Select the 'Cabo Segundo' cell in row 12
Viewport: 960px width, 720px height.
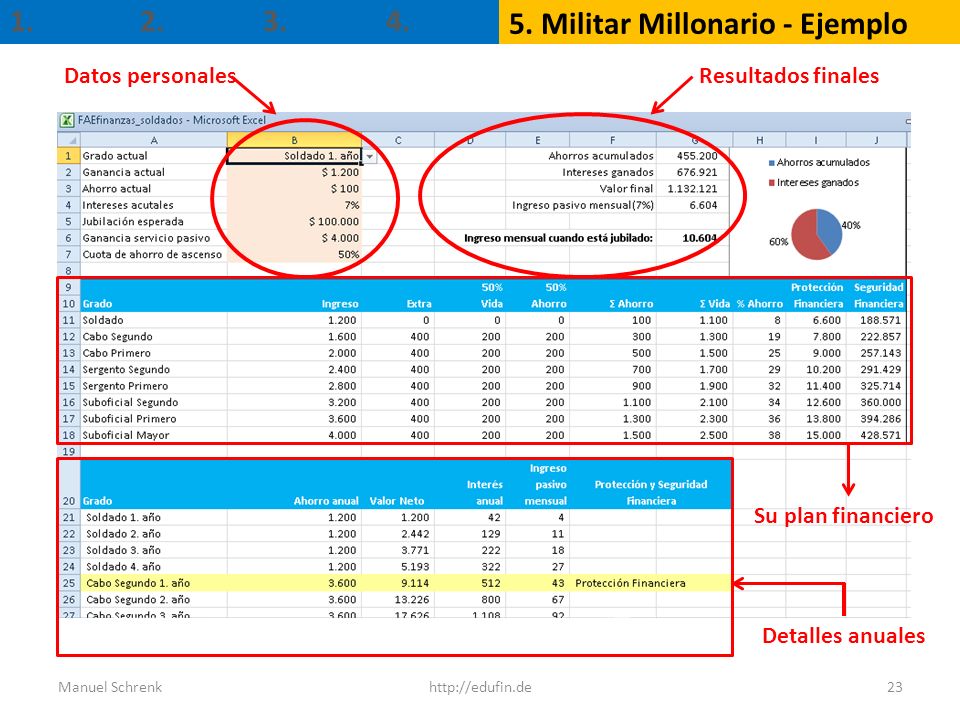pos(153,337)
